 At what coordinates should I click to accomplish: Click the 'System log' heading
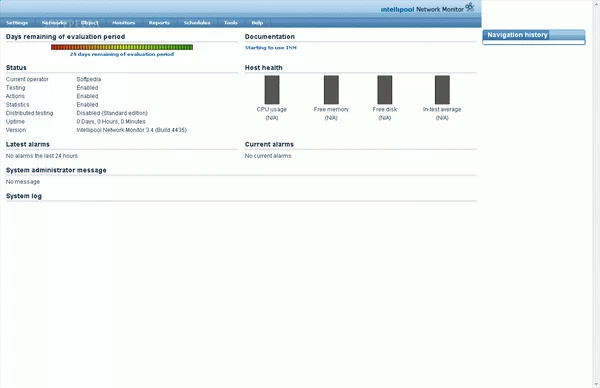tap(24, 196)
